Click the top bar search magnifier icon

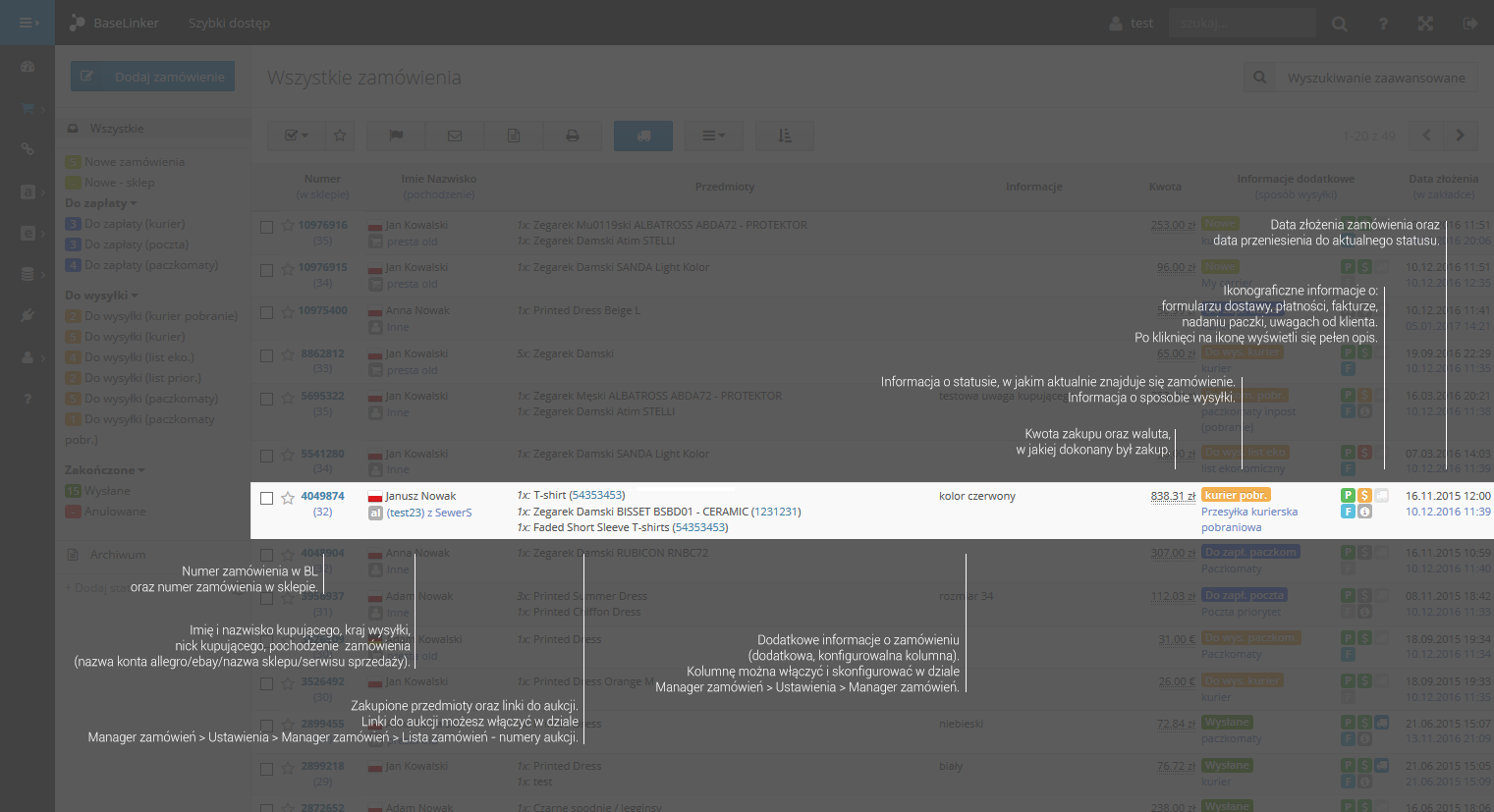[1340, 23]
